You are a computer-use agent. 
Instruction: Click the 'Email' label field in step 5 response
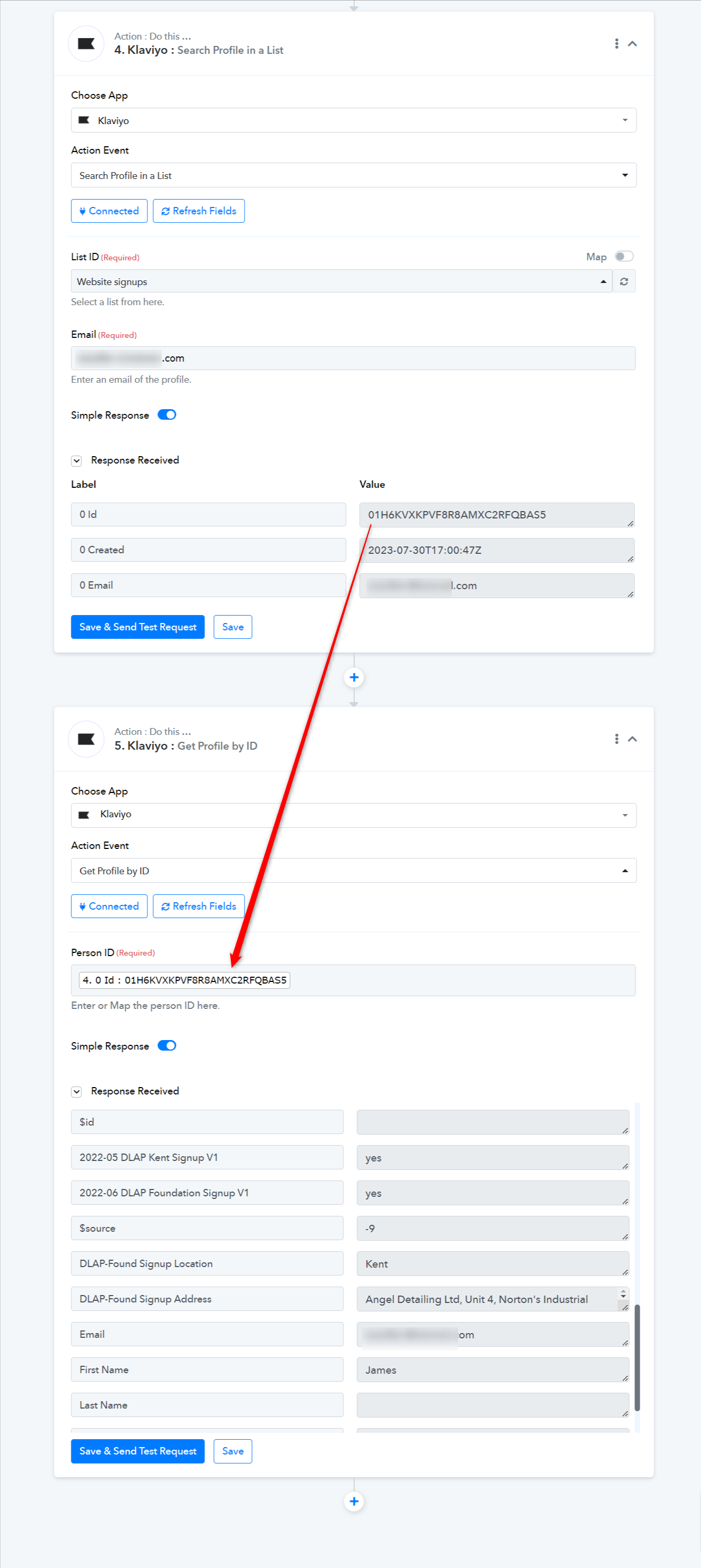[x=207, y=1334]
